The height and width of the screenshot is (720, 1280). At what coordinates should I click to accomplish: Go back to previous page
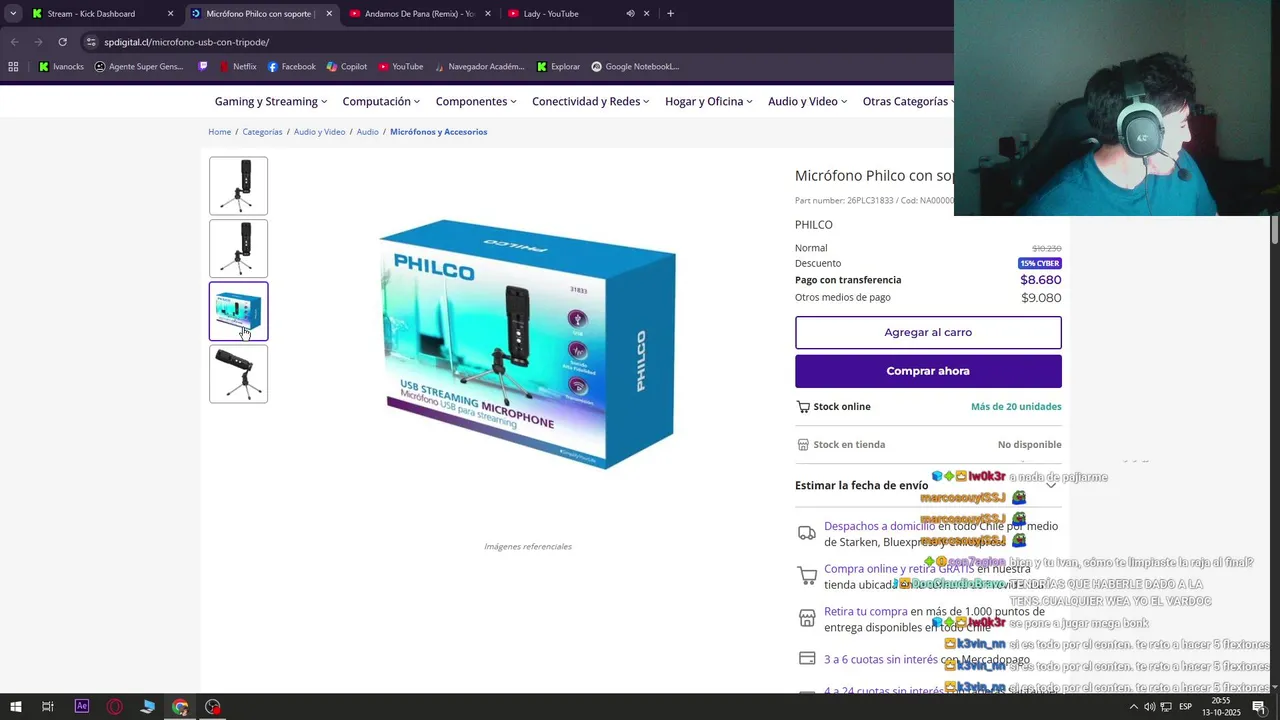coord(14,42)
